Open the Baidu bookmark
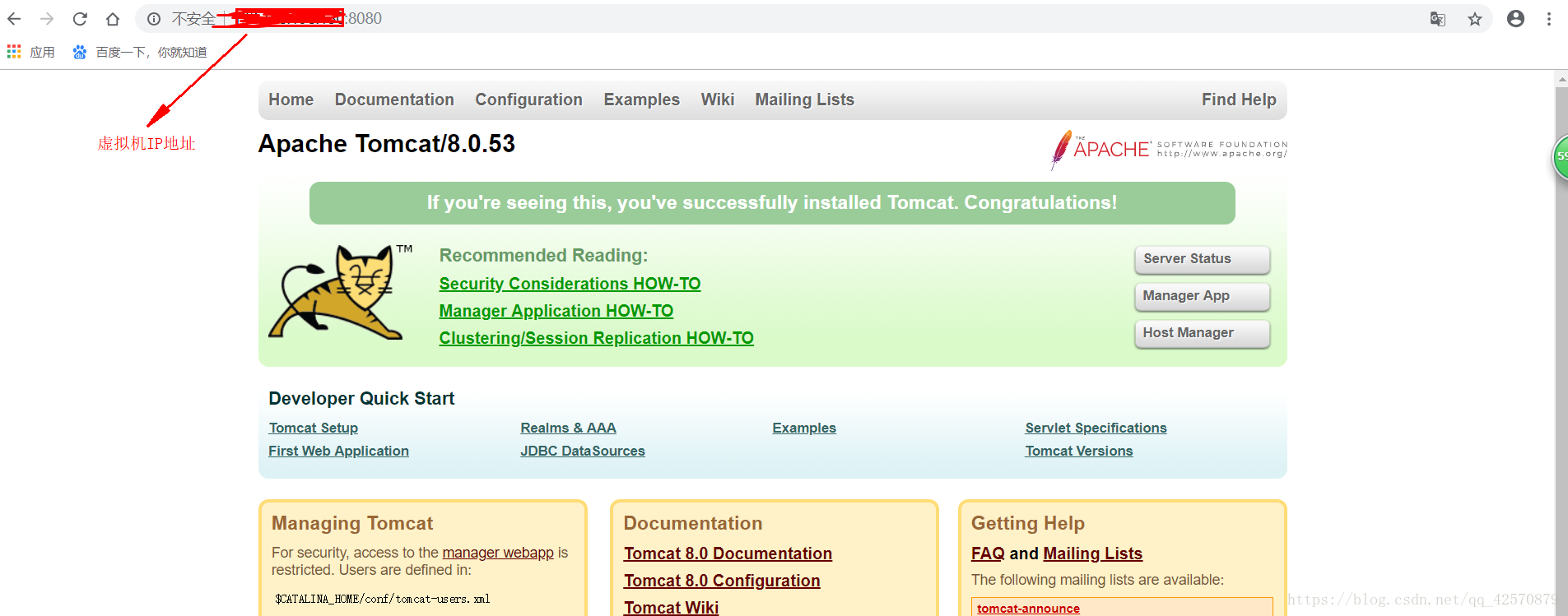The image size is (1568, 616). (x=140, y=52)
